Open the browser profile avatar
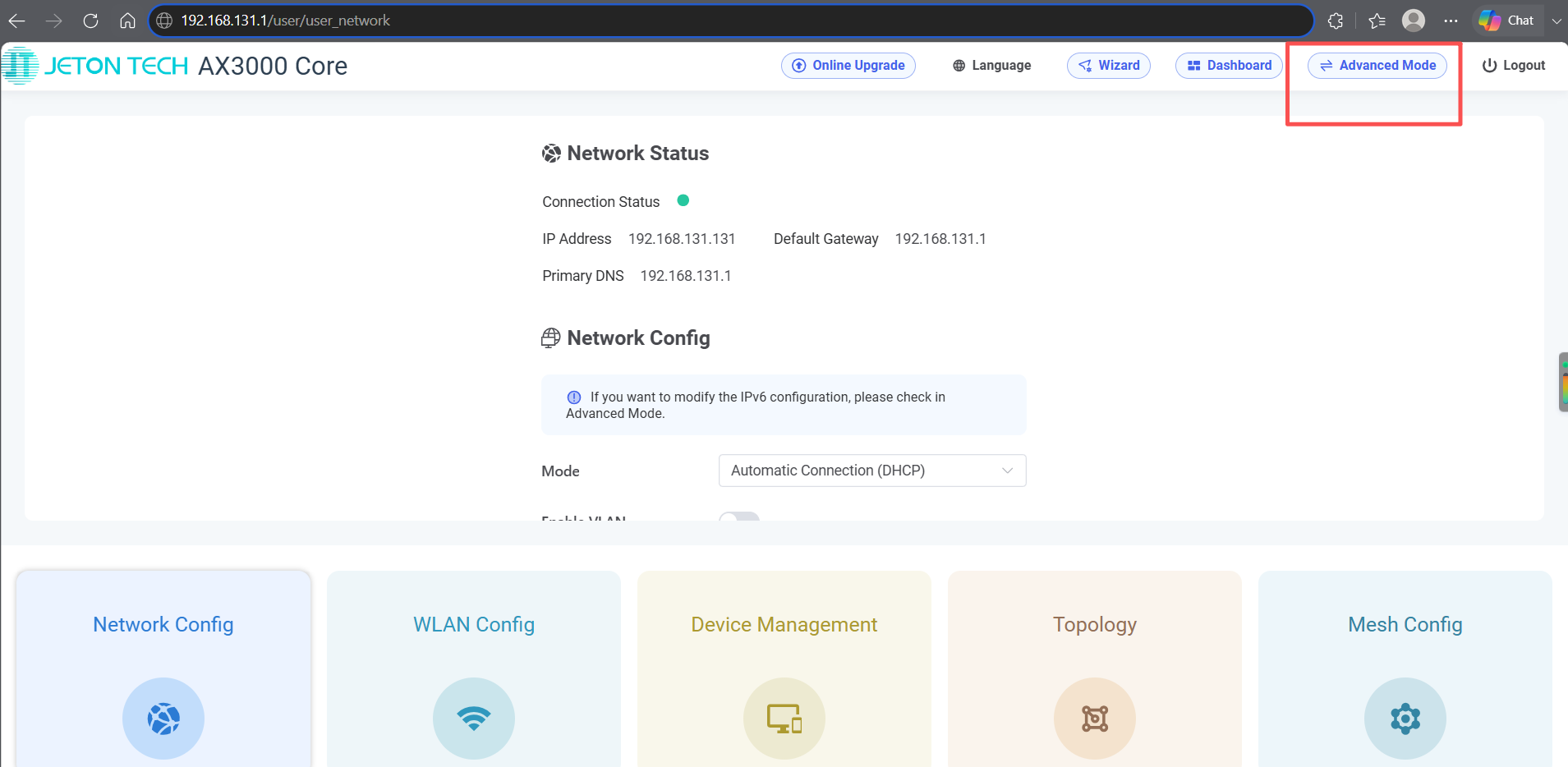The image size is (1568, 767). tap(1414, 21)
